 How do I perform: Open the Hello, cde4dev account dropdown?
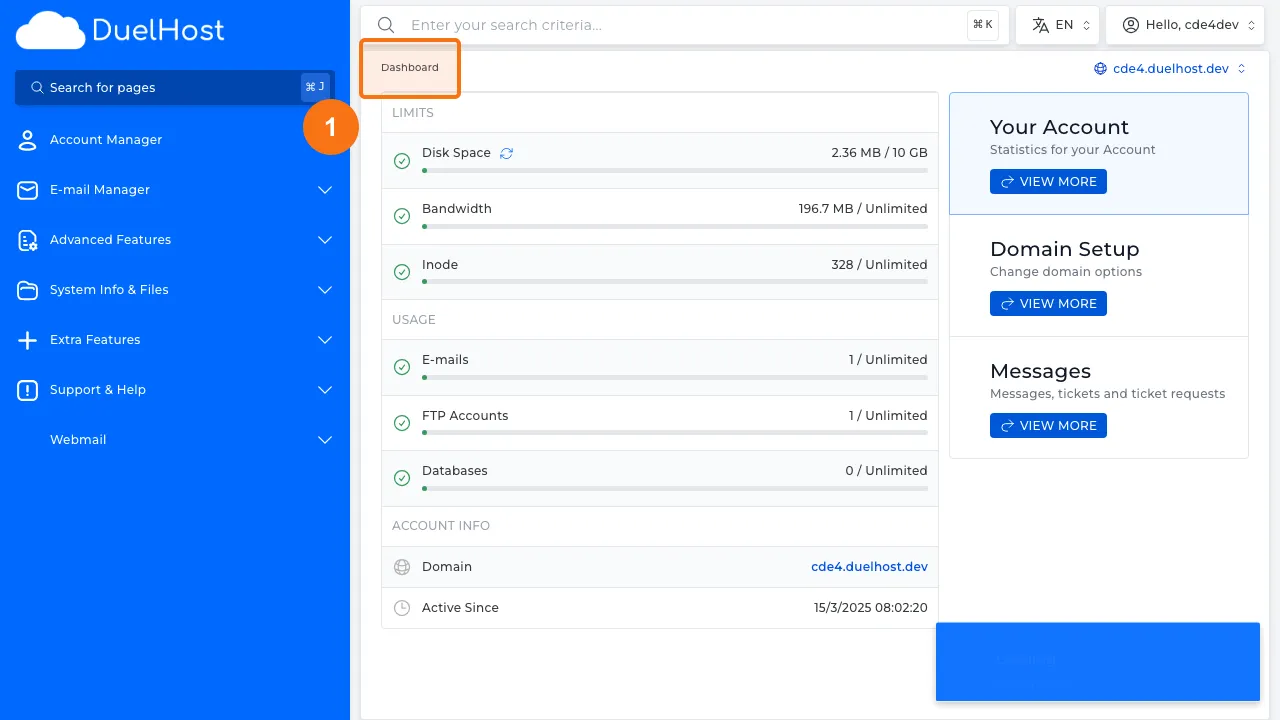[1185, 24]
